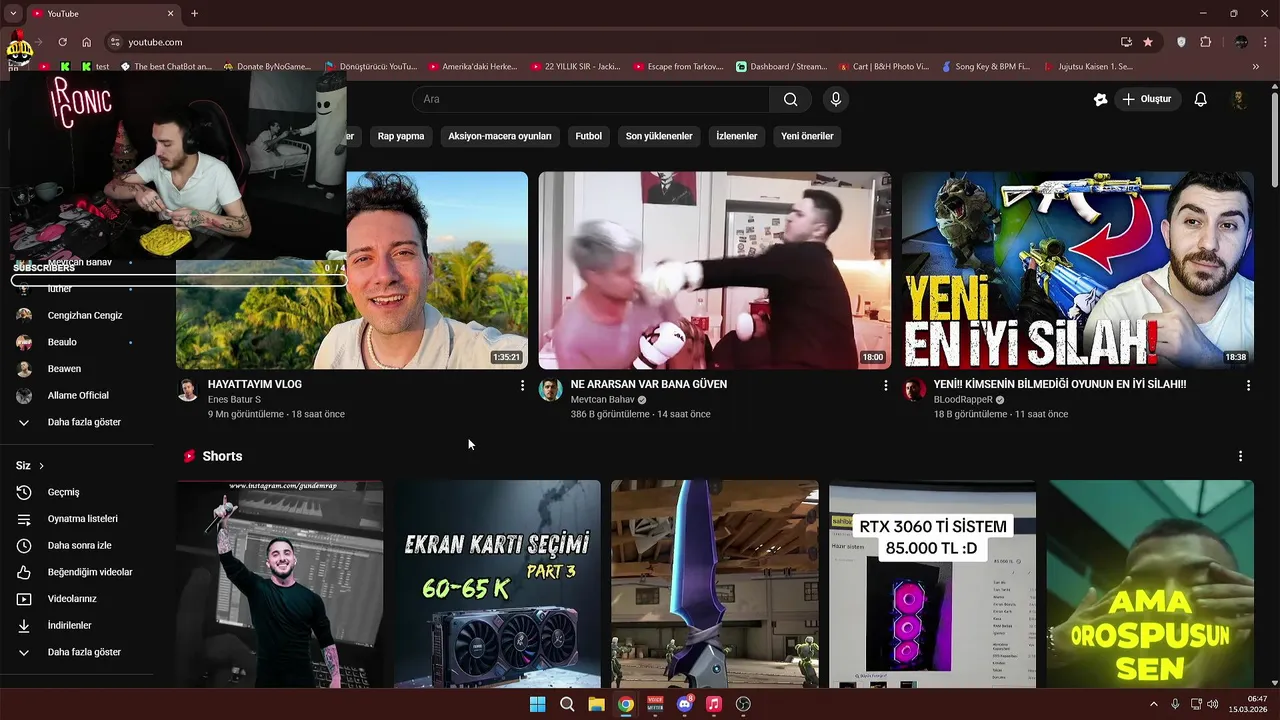This screenshot has width=1280, height=720.
Task: Open EKRAN KARTI SEÇİMİ short
Action: click(497, 584)
